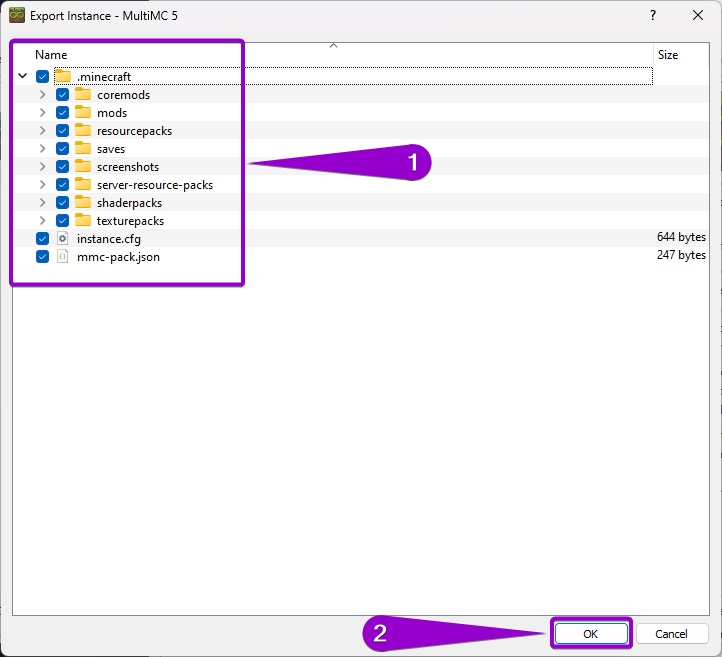Screen dimensions: 722x657
Task: Select the texturepacks row label
Action: [x=130, y=221]
